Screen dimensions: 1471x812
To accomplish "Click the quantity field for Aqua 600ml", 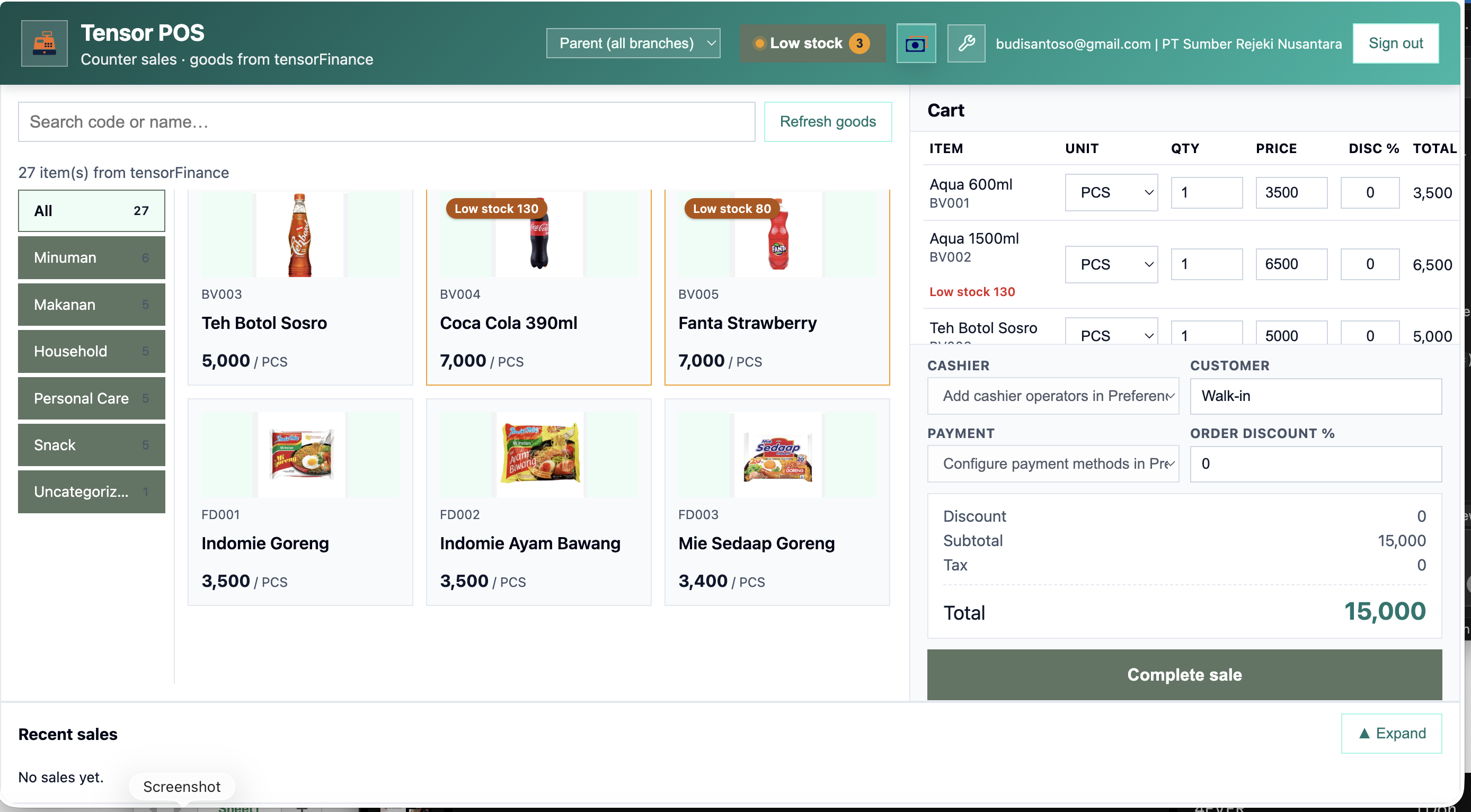I will pyautogui.click(x=1207, y=192).
